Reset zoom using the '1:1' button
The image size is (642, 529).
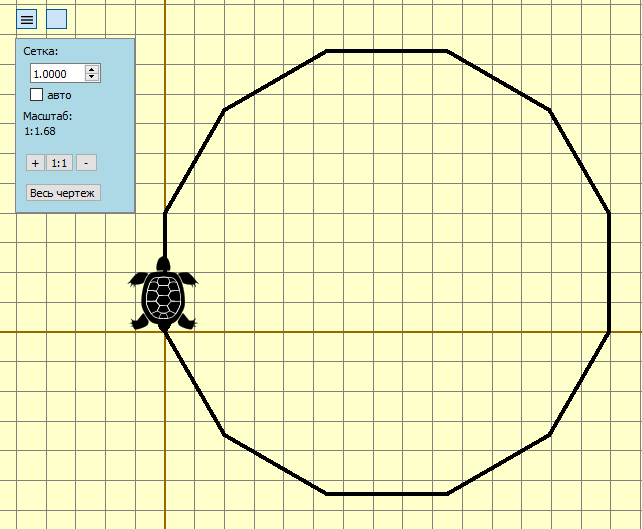(x=59, y=163)
